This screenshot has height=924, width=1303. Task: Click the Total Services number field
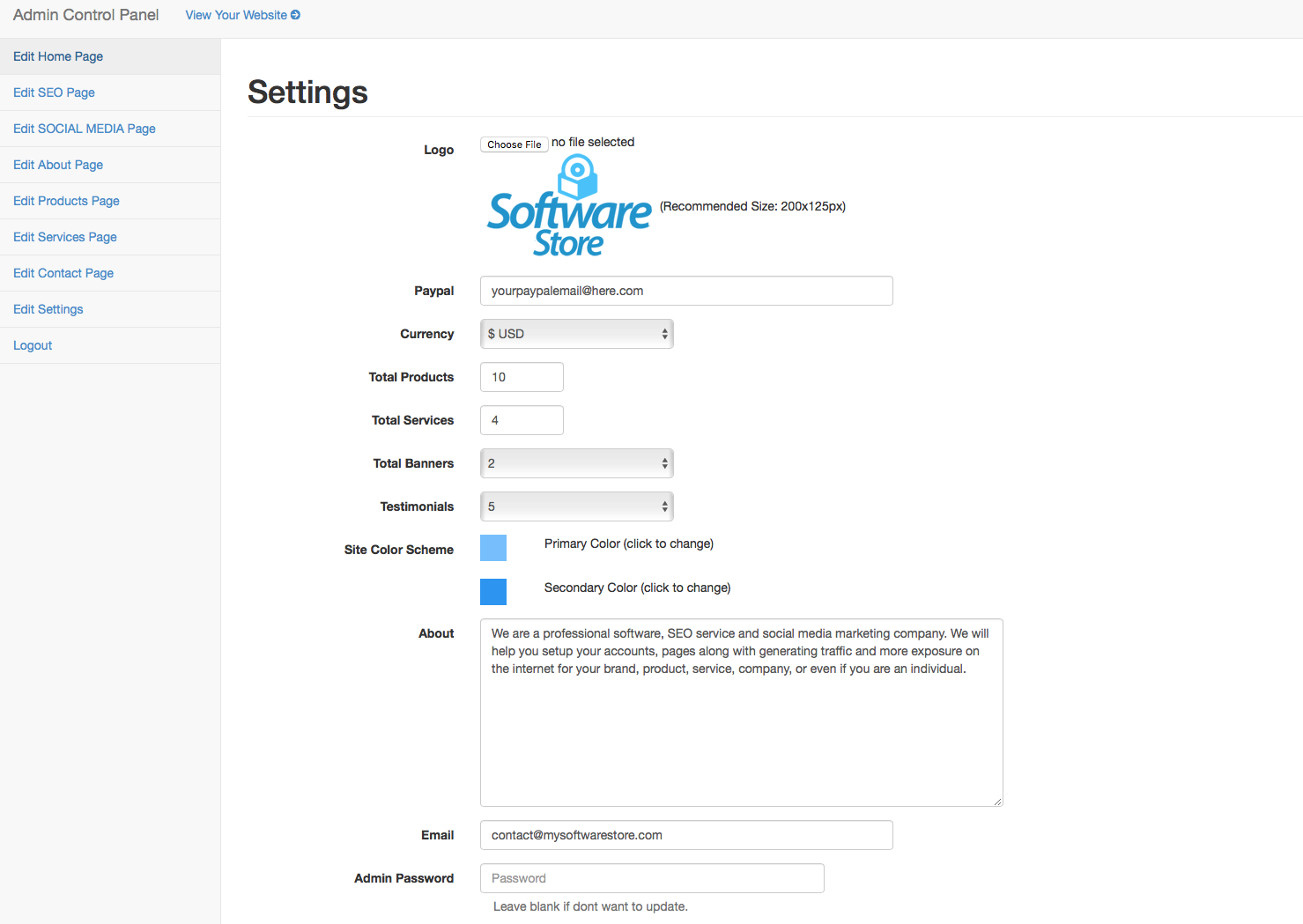[522, 420]
